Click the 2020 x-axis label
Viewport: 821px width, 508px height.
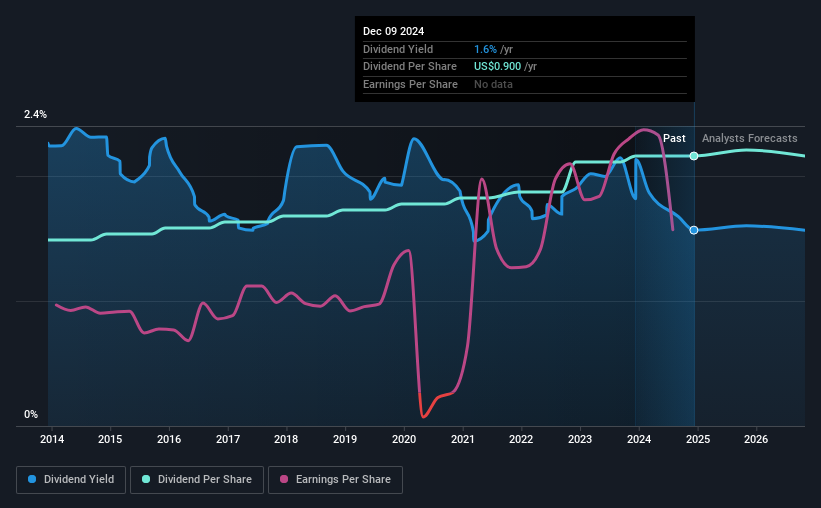pyautogui.click(x=404, y=439)
